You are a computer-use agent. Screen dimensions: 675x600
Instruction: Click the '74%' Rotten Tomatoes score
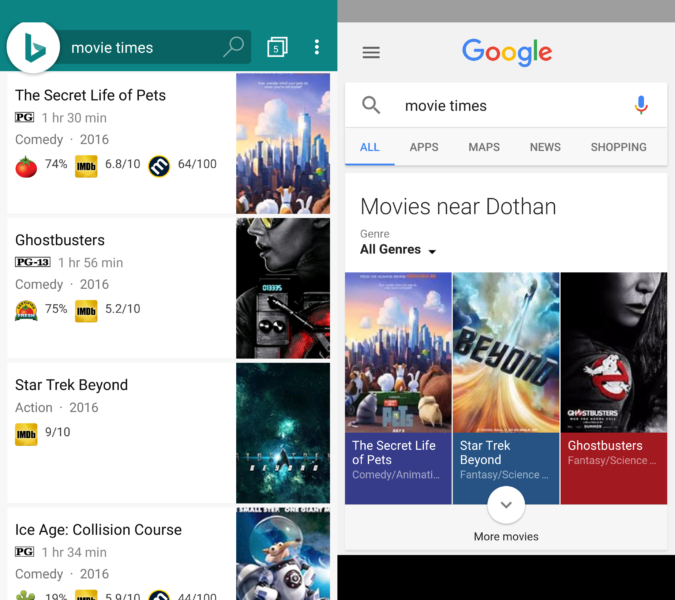coord(56,164)
